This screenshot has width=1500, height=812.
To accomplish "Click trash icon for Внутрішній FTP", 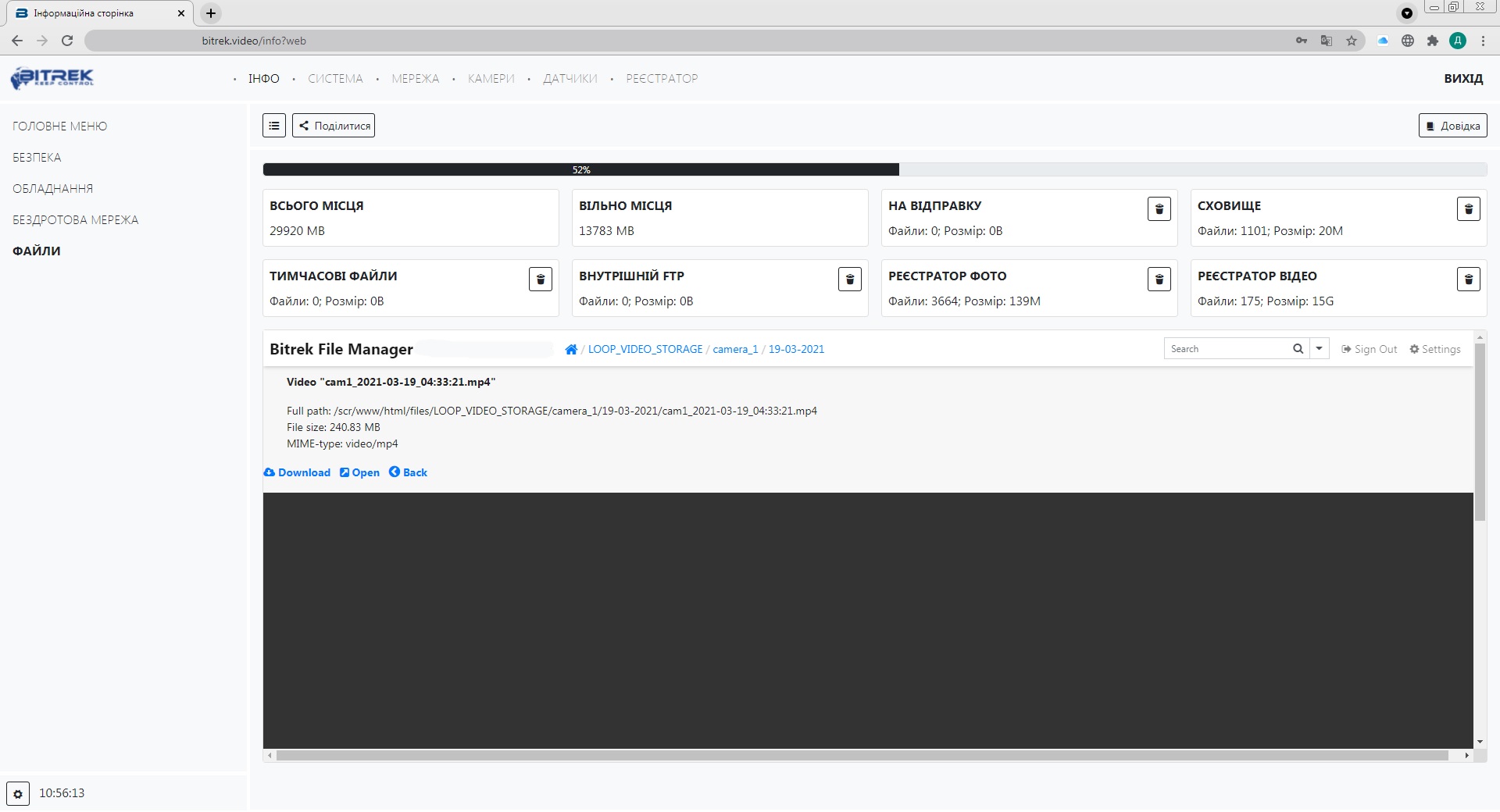I will click(849, 280).
